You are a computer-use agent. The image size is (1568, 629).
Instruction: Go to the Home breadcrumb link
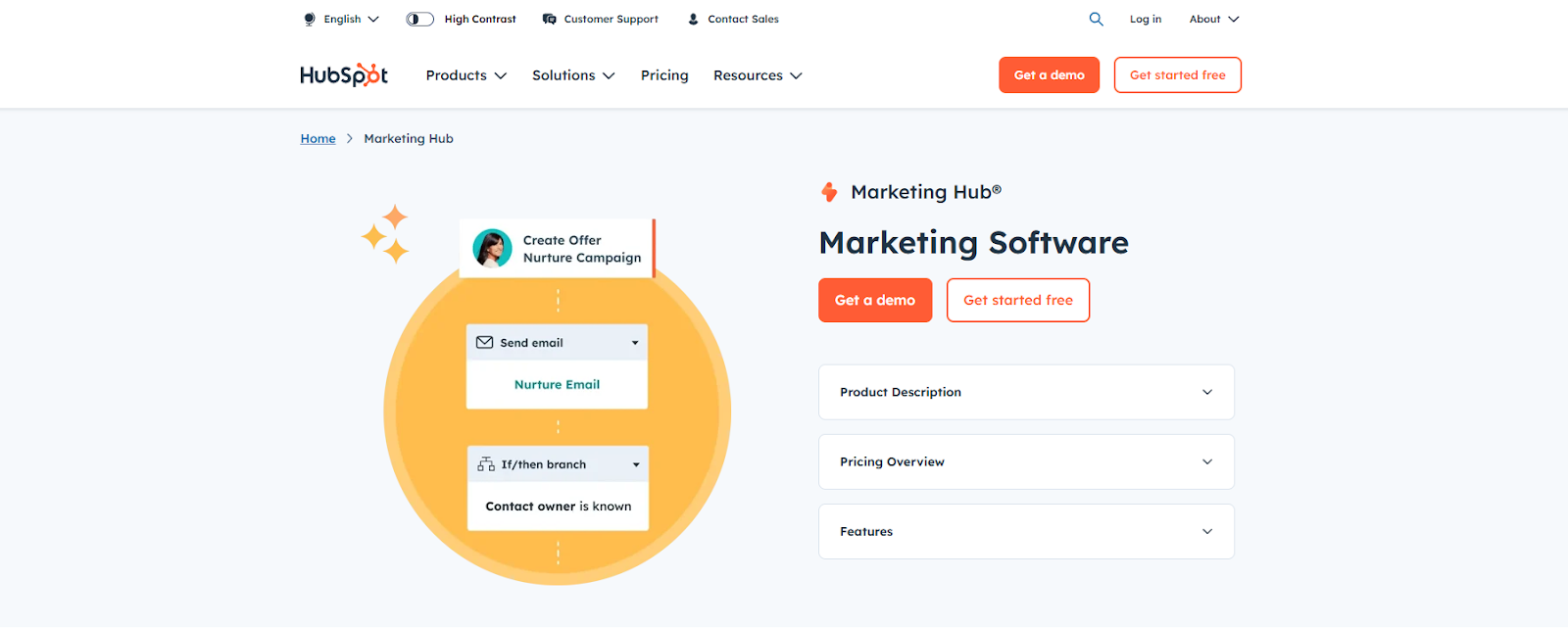[318, 138]
